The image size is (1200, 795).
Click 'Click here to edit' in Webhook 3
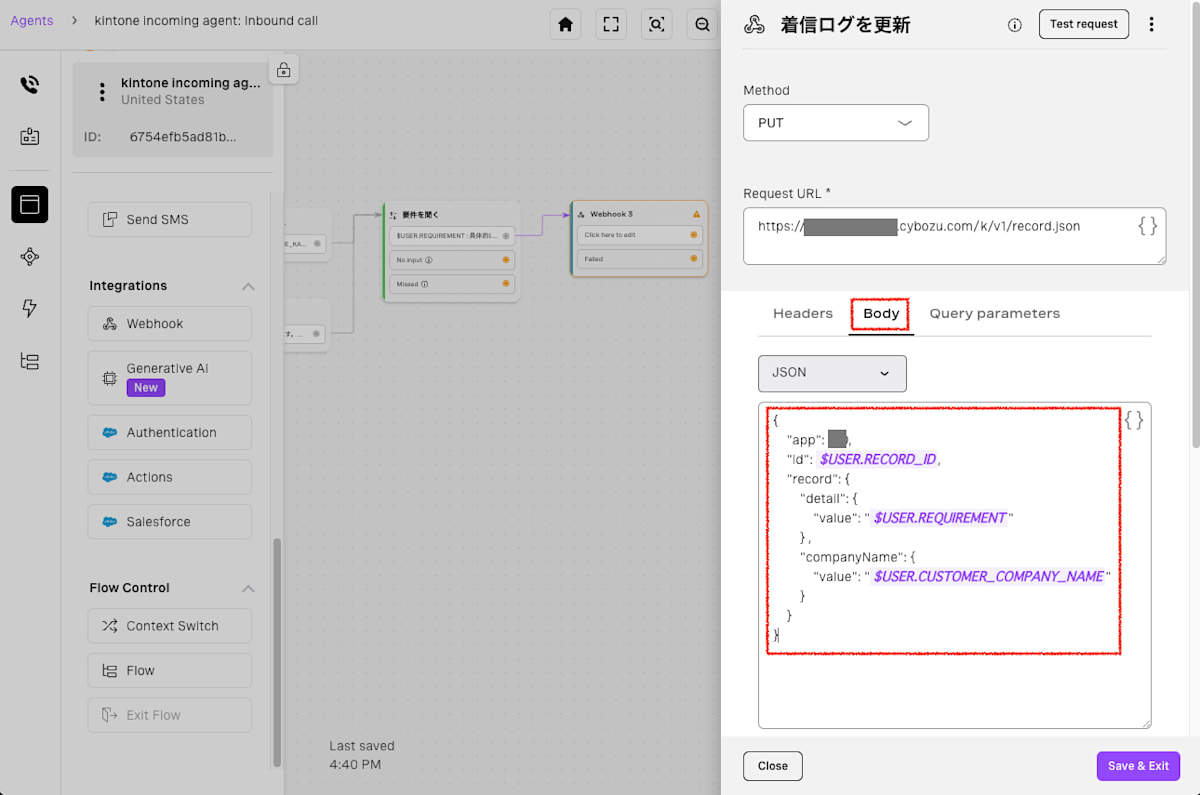639,235
